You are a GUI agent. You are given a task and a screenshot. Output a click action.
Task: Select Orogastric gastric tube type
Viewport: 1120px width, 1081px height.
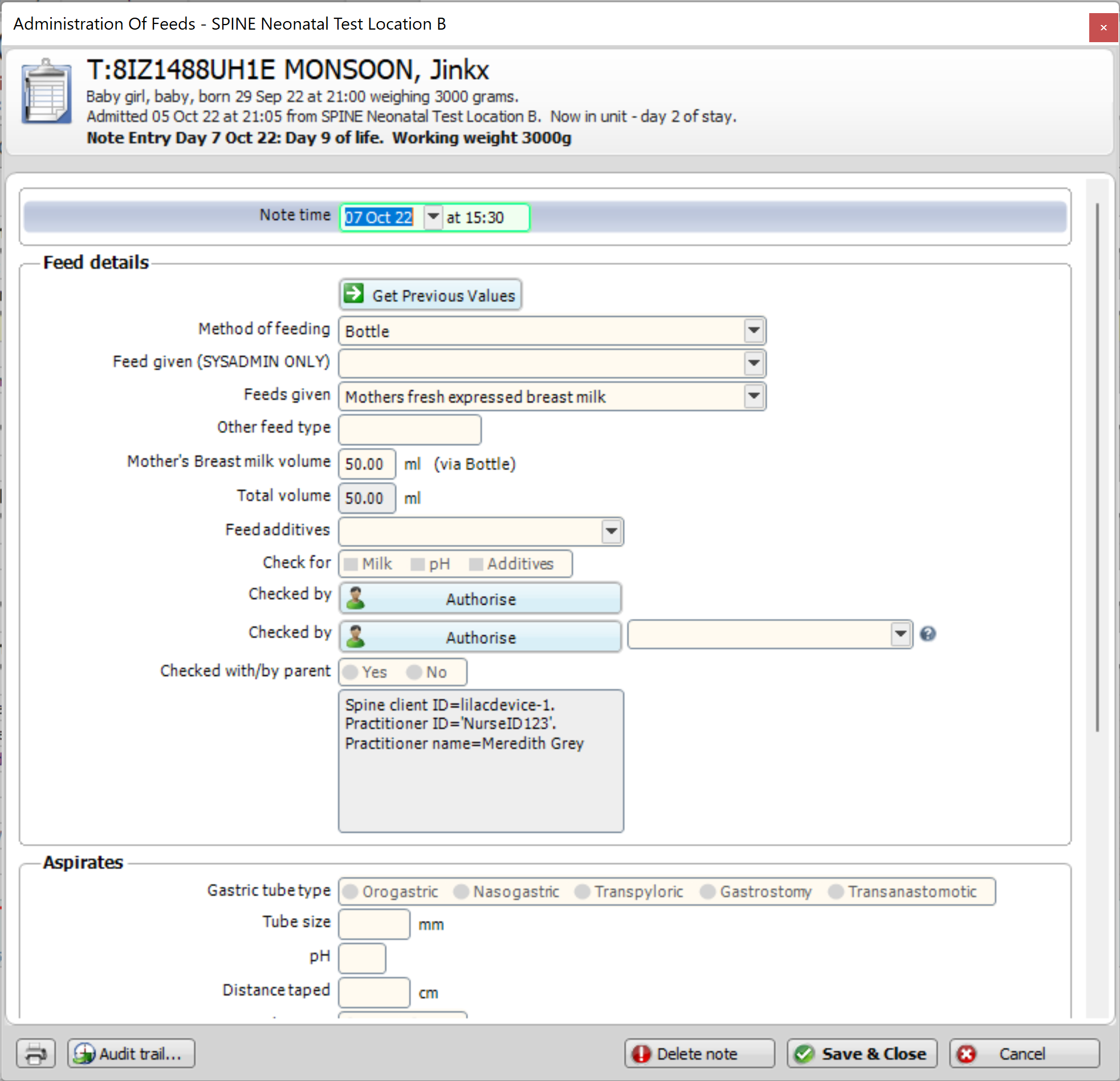pos(351,891)
